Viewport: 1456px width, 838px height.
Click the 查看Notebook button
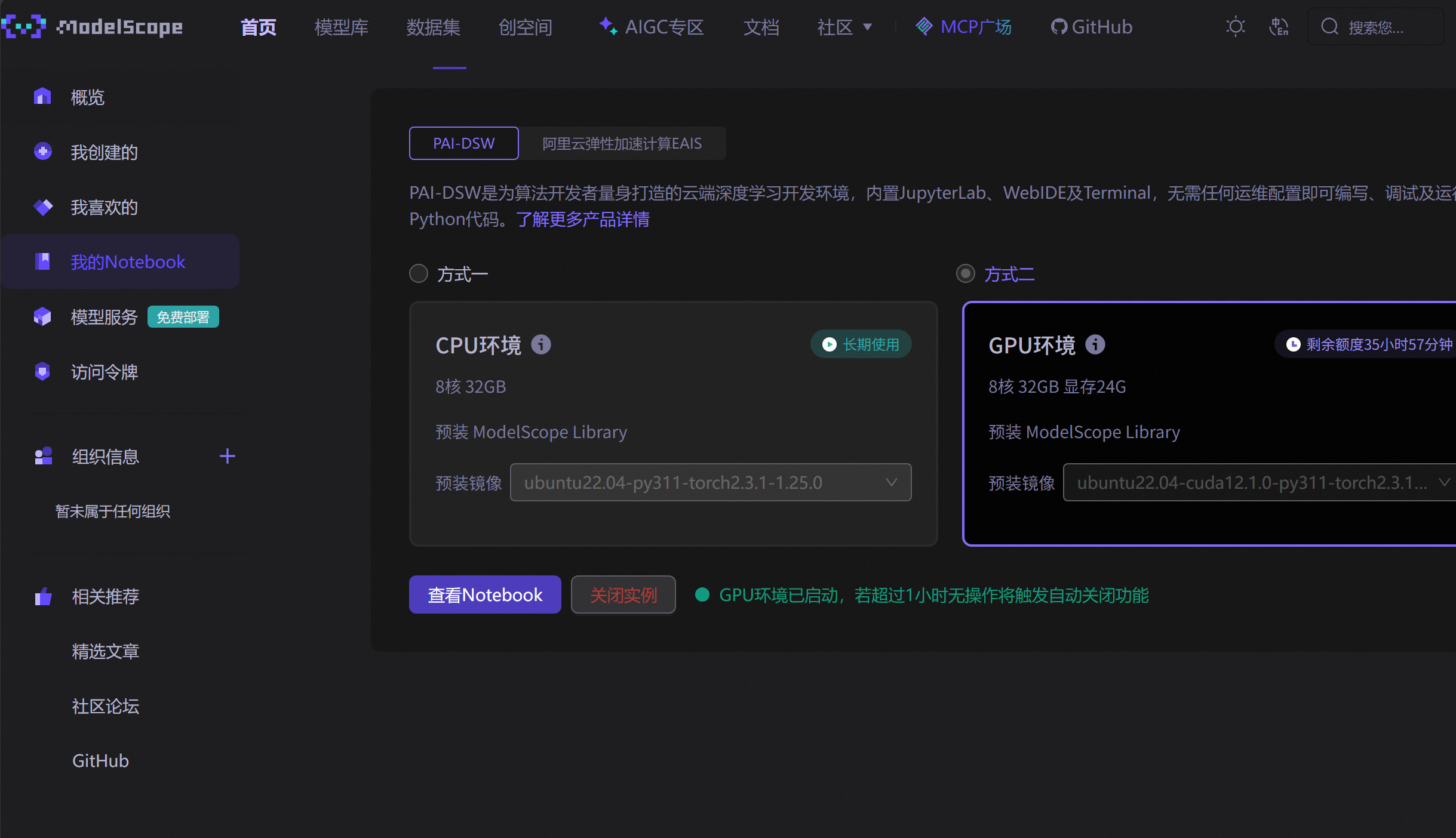coord(485,594)
